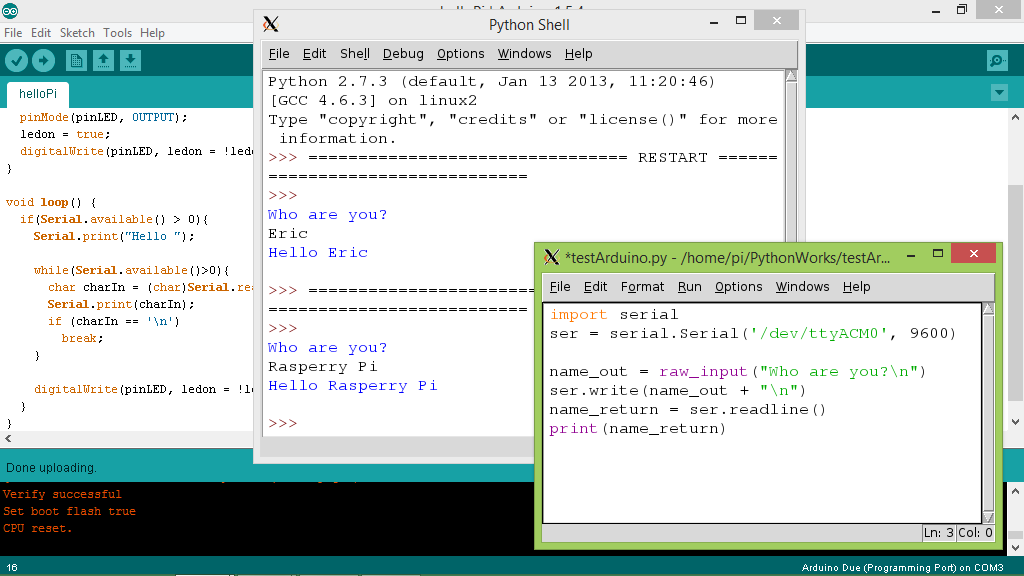Open a sketch with the Open icon

[x=103, y=61]
